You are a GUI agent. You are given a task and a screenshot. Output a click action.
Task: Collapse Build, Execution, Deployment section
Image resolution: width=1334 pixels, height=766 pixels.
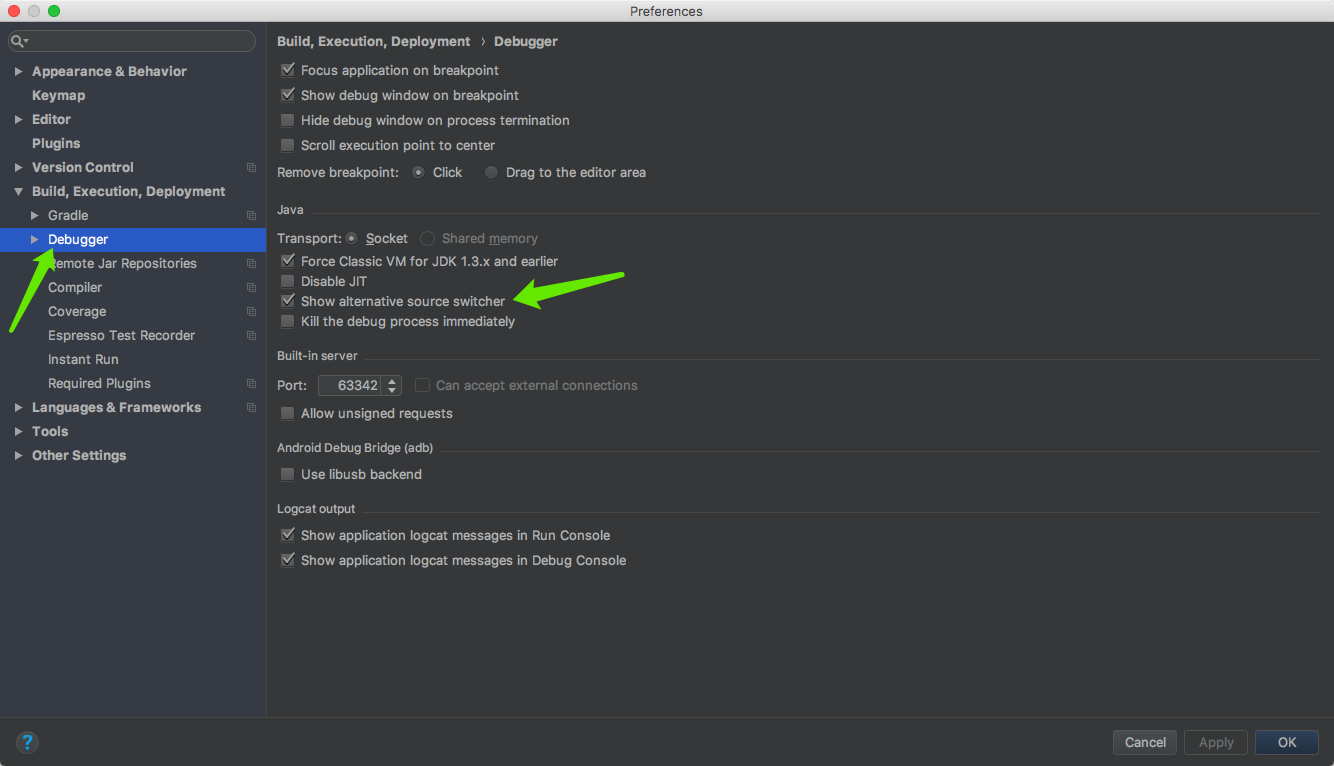[18, 191]
